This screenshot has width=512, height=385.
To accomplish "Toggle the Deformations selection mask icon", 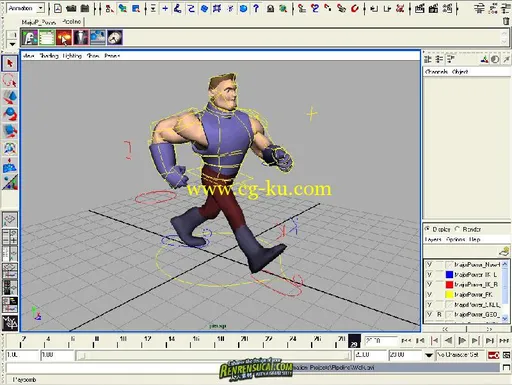I will click(217, 8).
